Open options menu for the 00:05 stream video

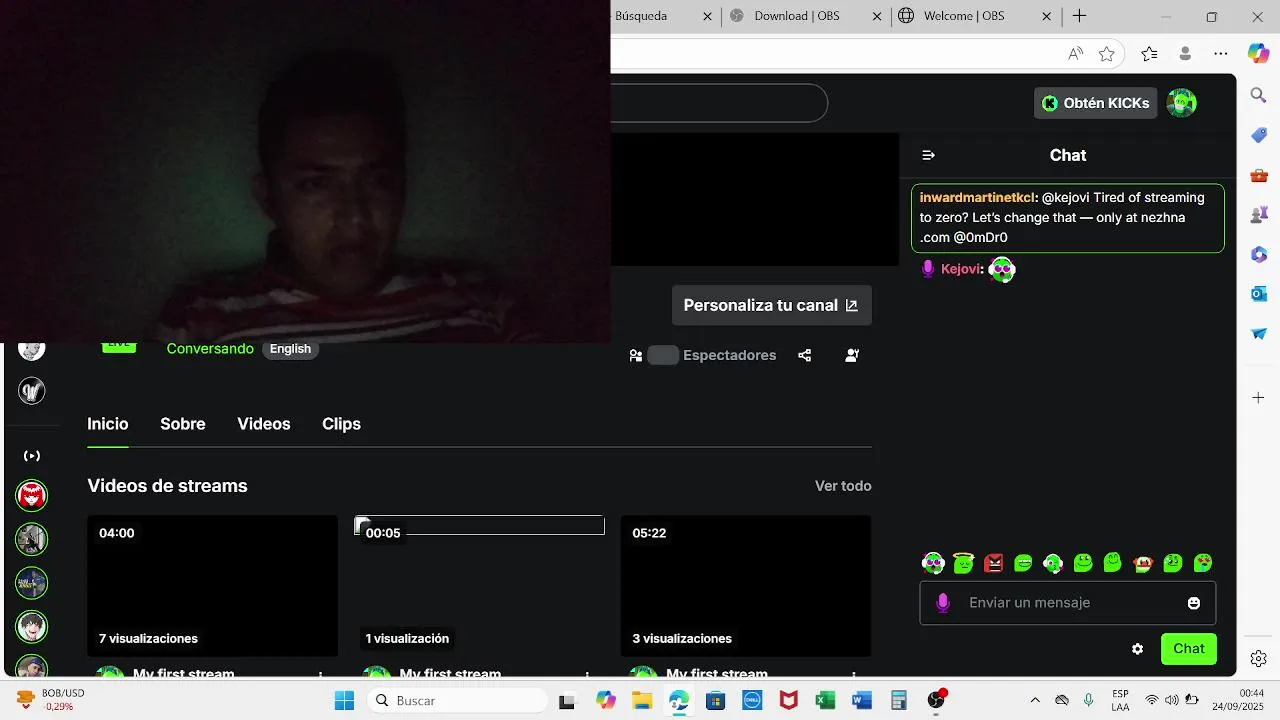click(x=587, y=676)
